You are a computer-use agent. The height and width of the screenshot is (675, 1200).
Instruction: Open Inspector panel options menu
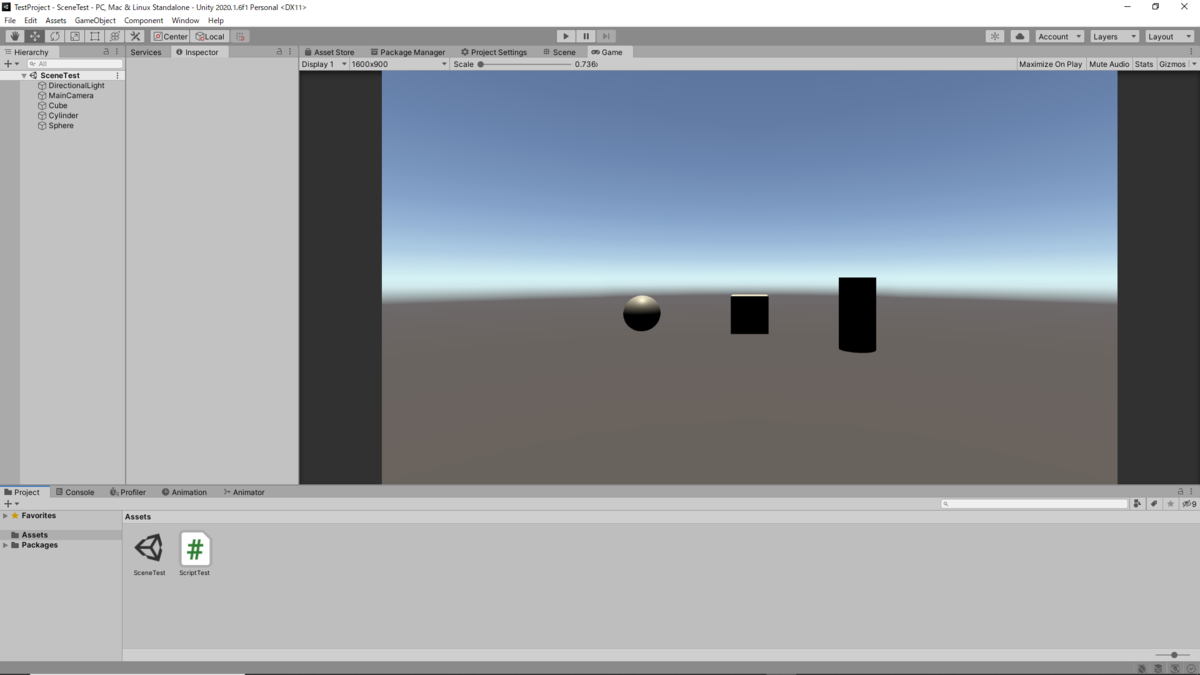point(290,52)
